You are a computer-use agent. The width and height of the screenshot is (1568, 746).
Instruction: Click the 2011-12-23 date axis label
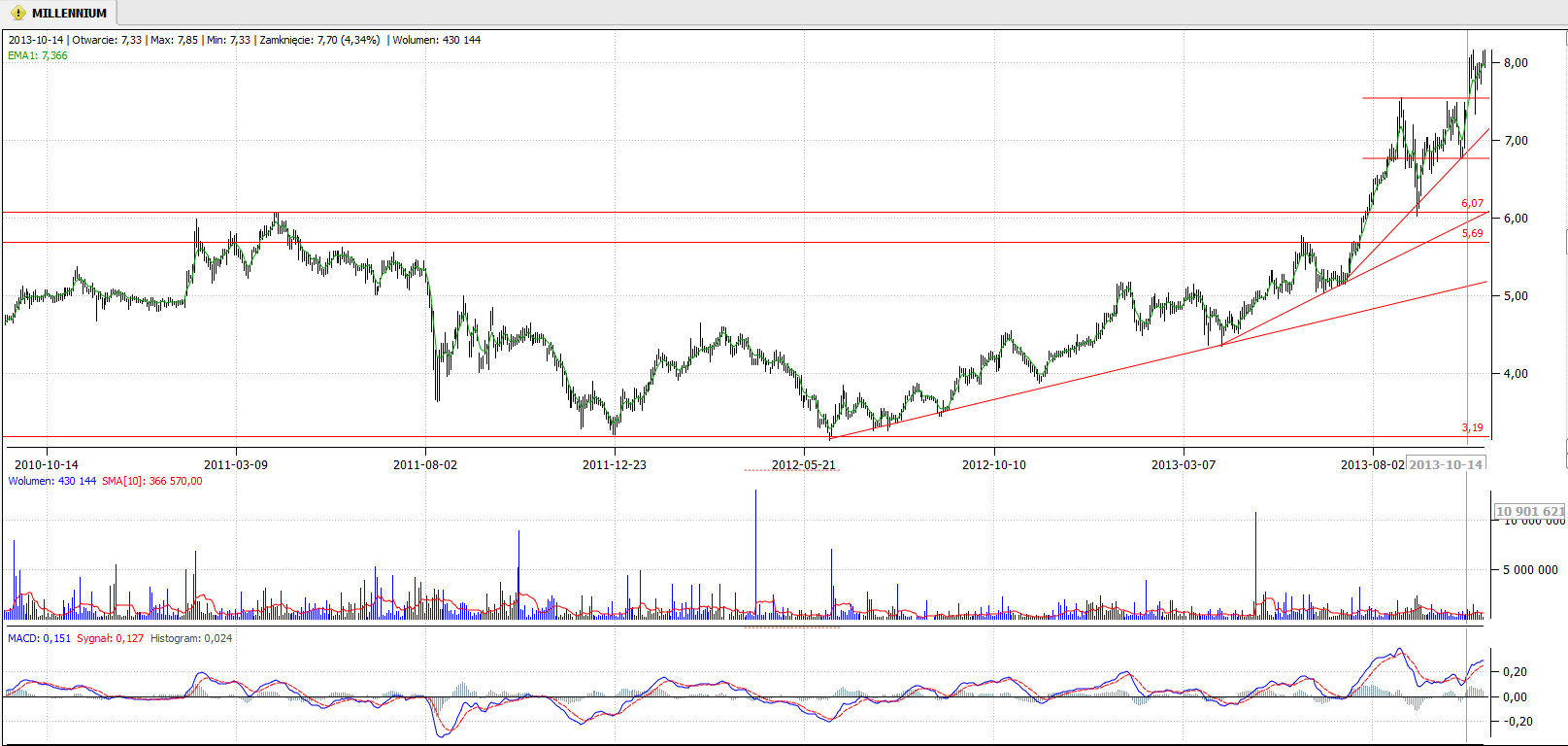click(615, 464)
